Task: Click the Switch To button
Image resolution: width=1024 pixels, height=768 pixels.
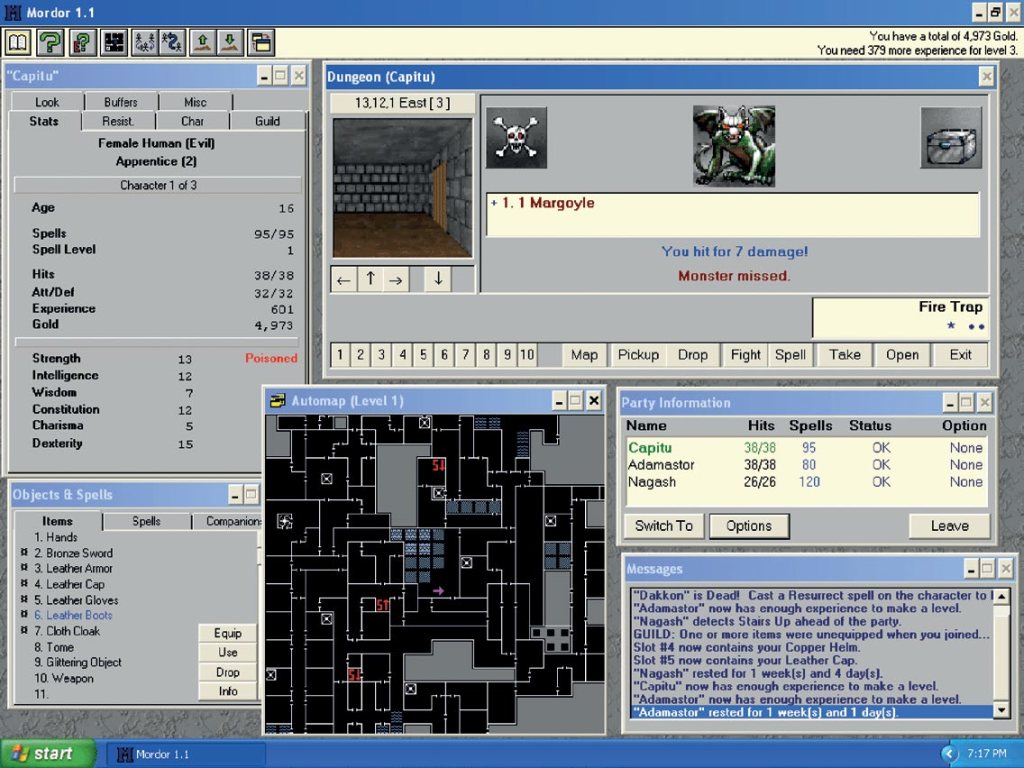Action: (663, 526)
